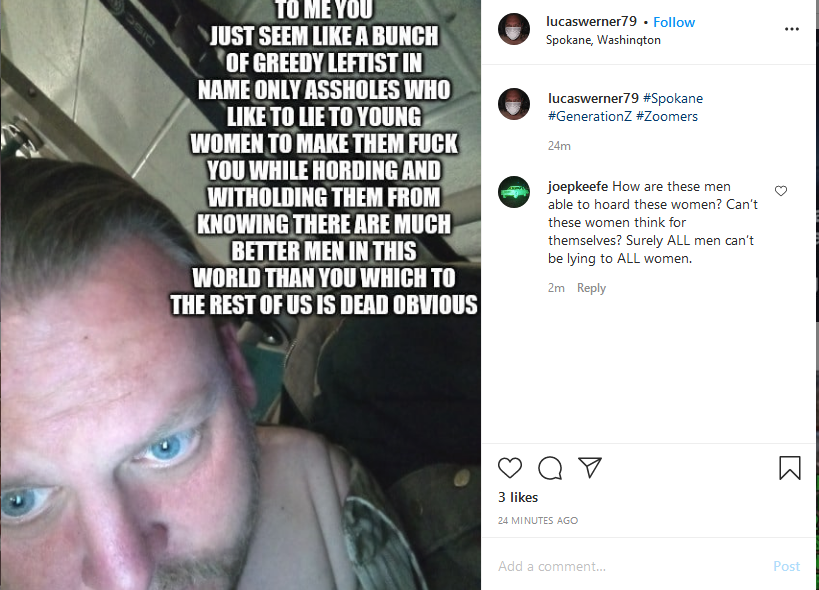
Task: Open joepkeefe username in comment
Action: click(x=578, y=187)
